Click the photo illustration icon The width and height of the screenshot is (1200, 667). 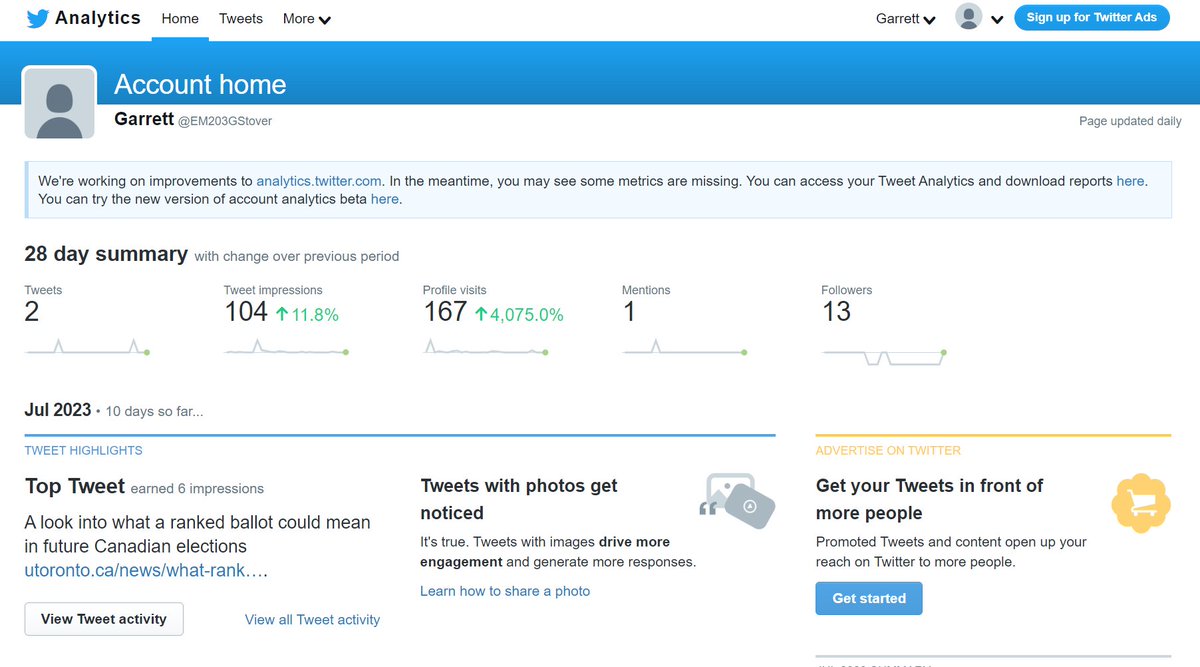click(x=738, y=499)
